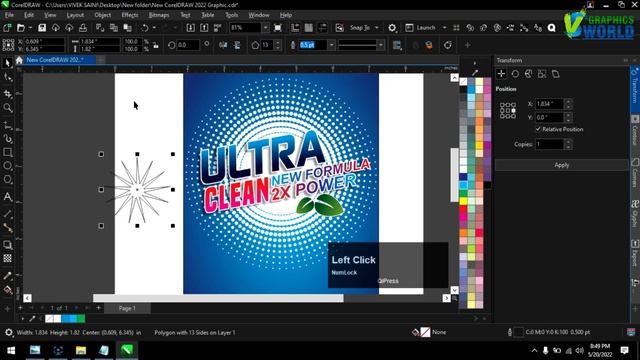Click the Welcome screen home icon tab
640x360 pixels.
tap(19, 60)
